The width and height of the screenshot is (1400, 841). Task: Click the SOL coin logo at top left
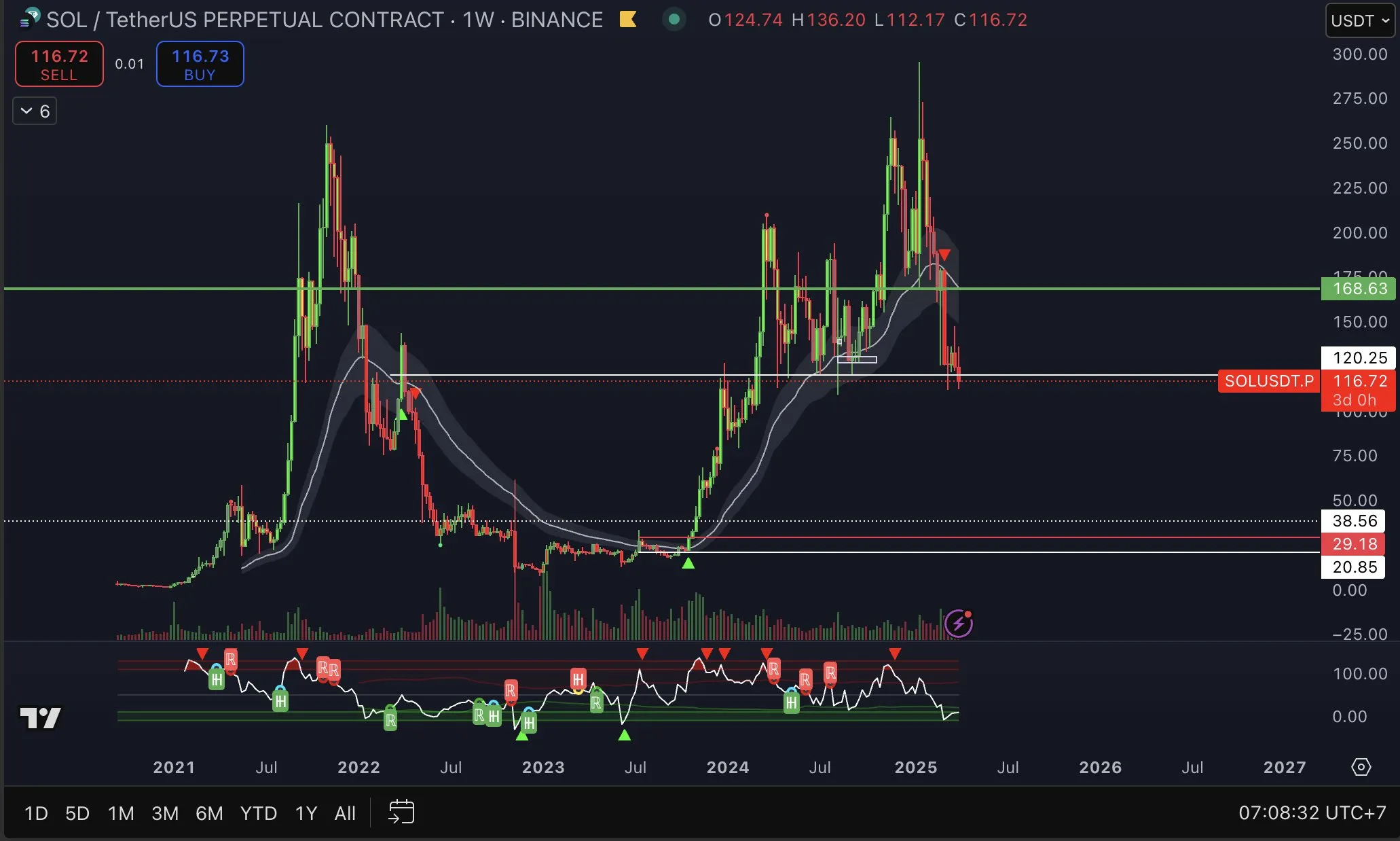click(x=26, y=19)
